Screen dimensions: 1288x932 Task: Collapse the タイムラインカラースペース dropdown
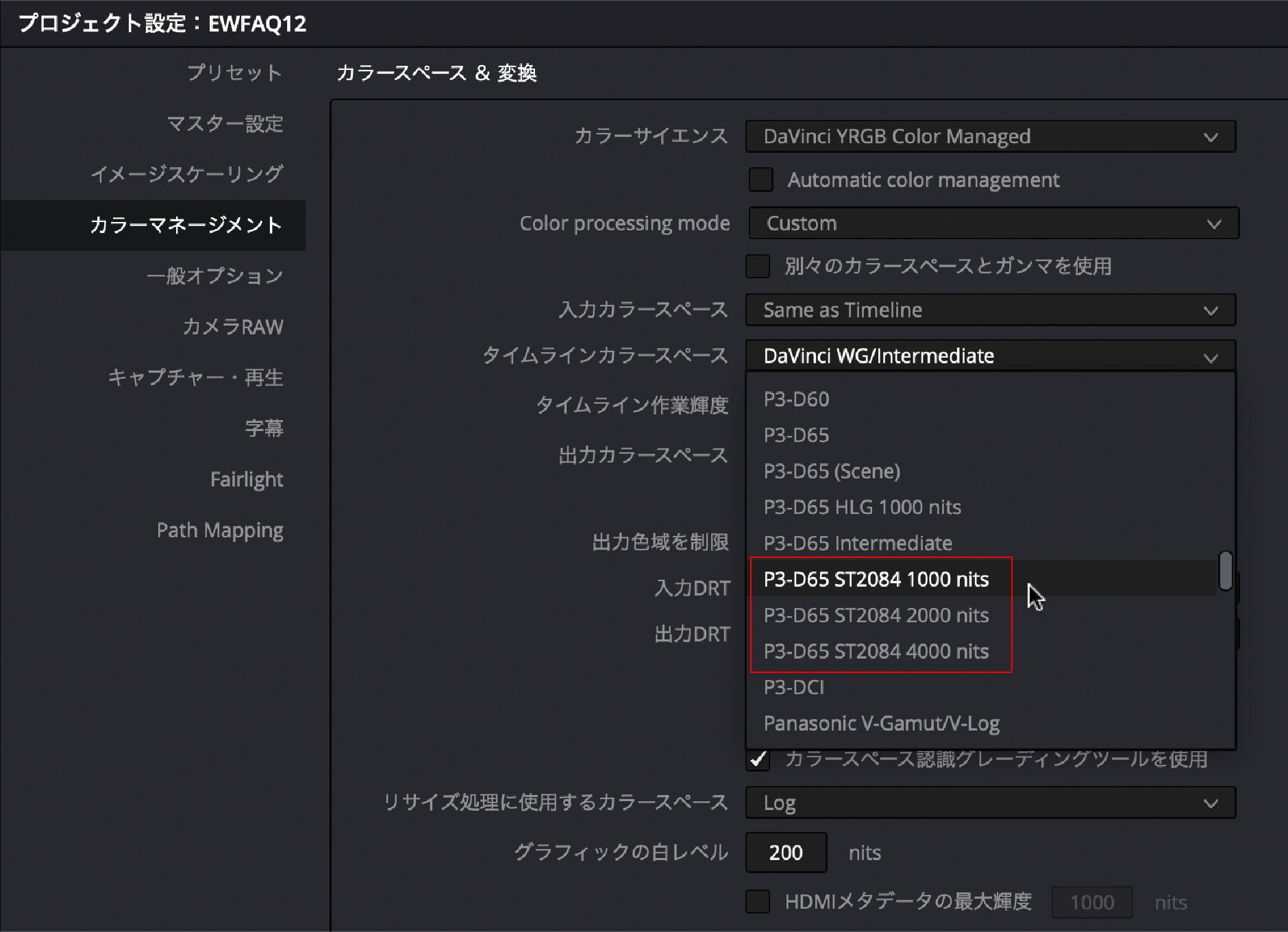click(x=991, y=356)
